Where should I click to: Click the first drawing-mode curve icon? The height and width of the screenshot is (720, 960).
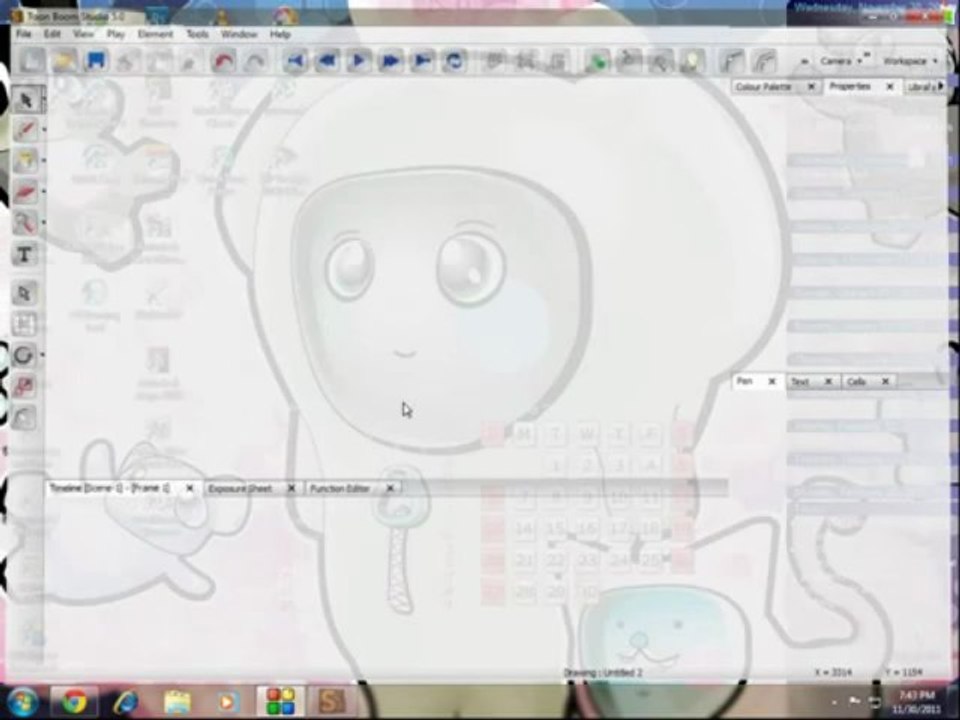click(731, 61)
